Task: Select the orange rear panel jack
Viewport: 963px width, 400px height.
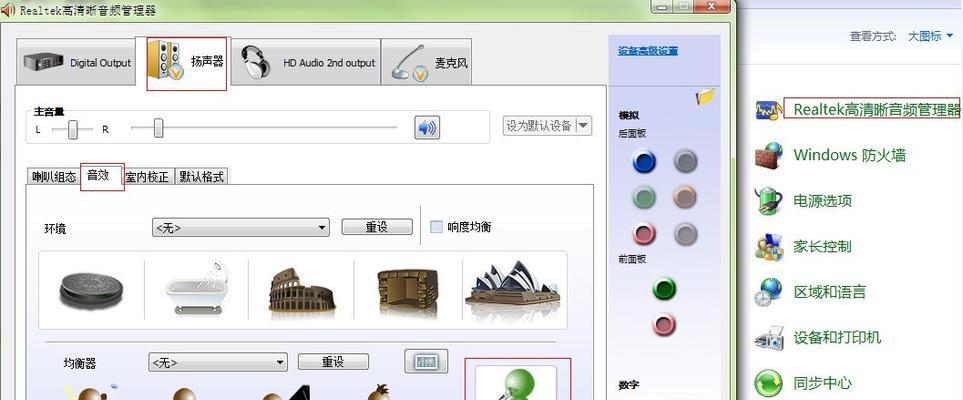Action: point(685,198)
